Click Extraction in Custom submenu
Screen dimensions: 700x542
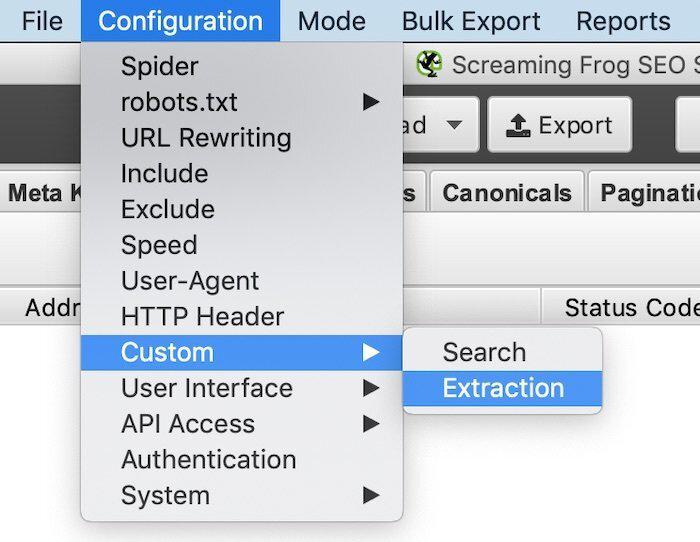click(x=503, y=388)
